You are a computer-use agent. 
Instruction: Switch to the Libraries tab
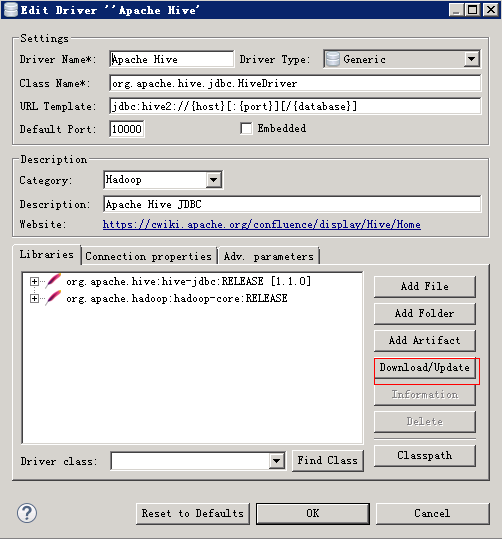click(46, 255)
